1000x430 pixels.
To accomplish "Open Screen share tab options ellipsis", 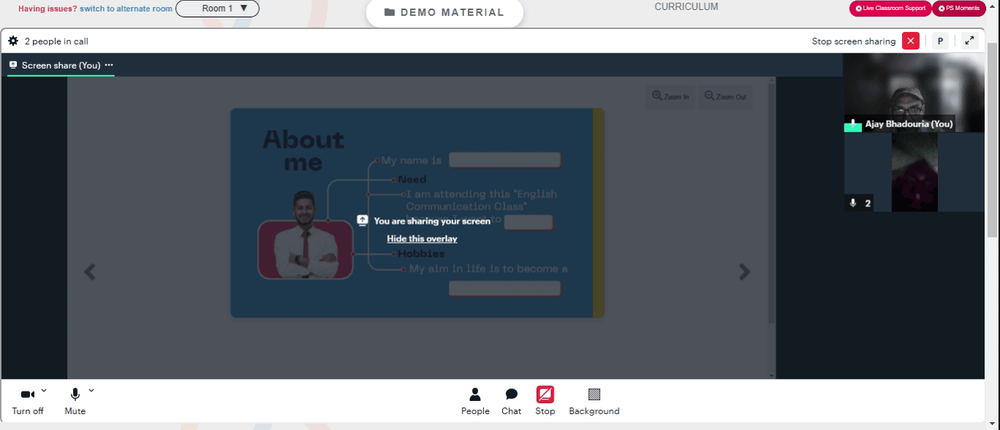I will (109, 65).
